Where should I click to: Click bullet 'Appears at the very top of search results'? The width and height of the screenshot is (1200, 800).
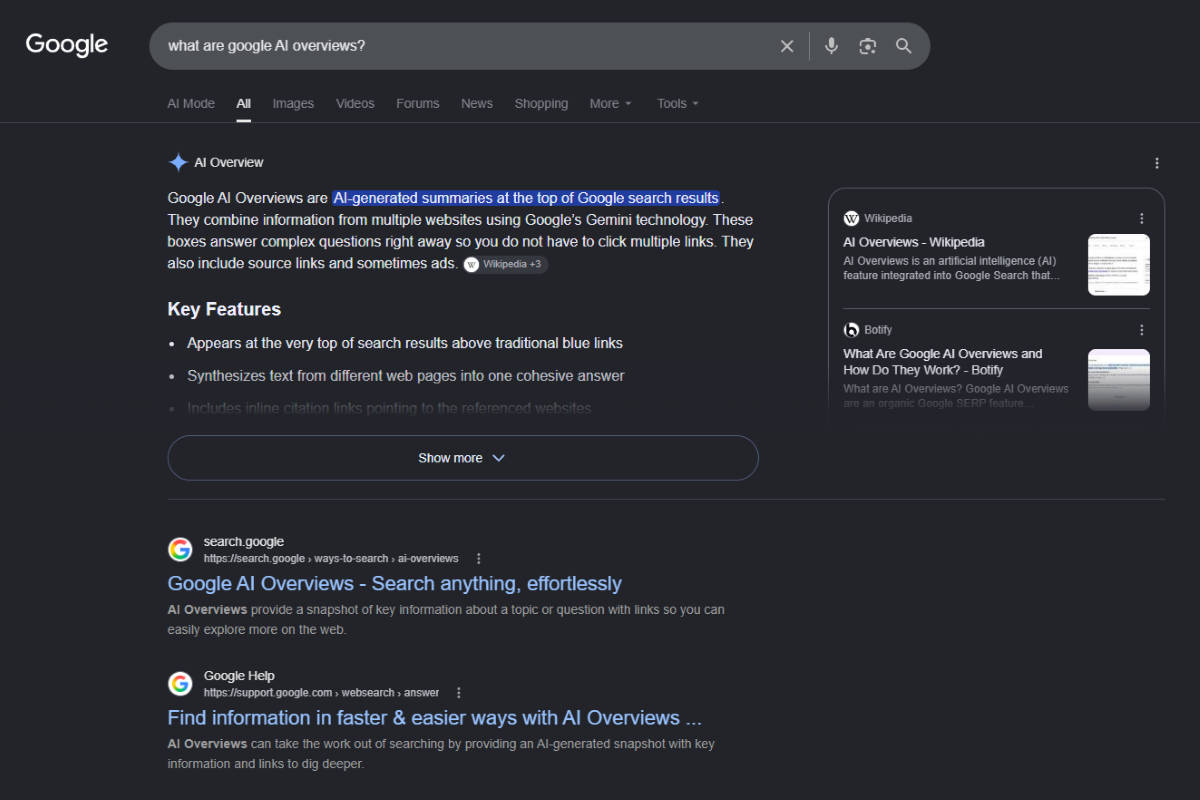point(405,344)
